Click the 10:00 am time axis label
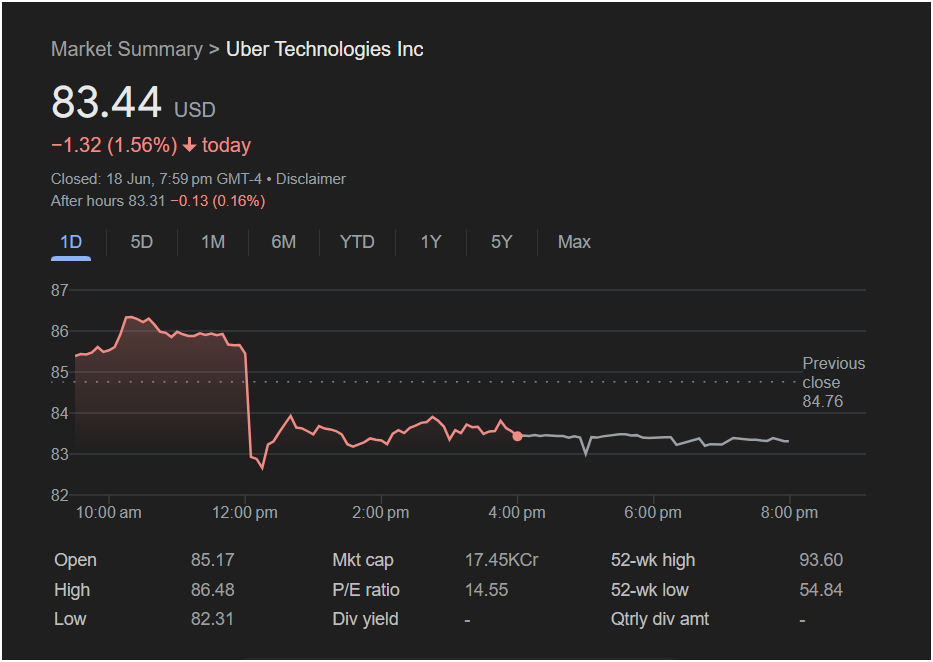This screenshot has height=662, width=933. pos(109,513)
